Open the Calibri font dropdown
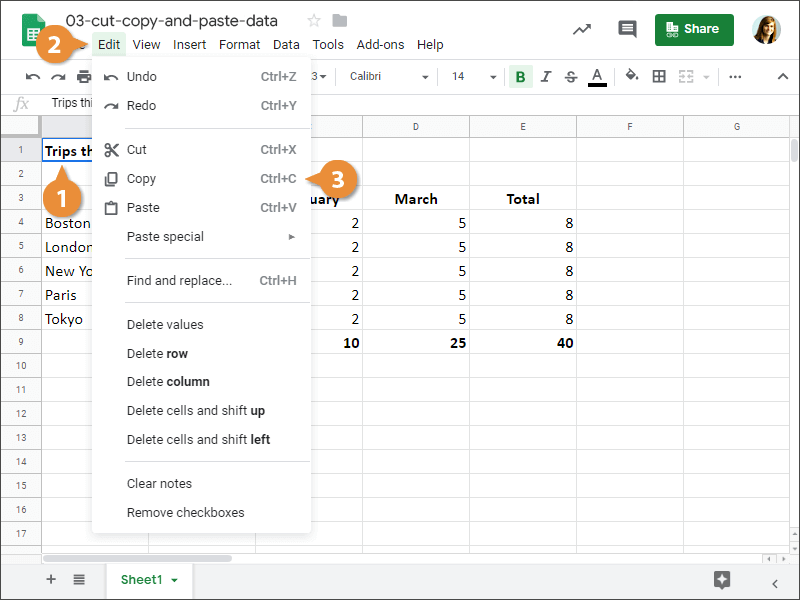 point(388,77)
